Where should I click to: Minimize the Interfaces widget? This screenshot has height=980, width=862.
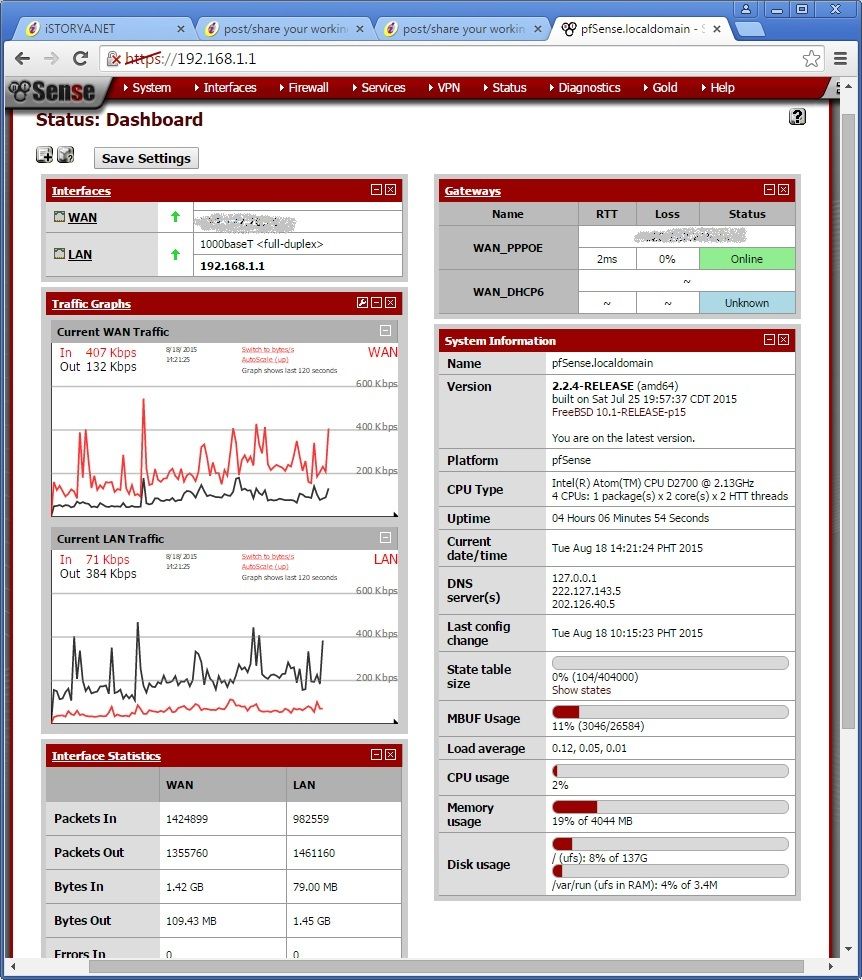(x=376, y=190)
